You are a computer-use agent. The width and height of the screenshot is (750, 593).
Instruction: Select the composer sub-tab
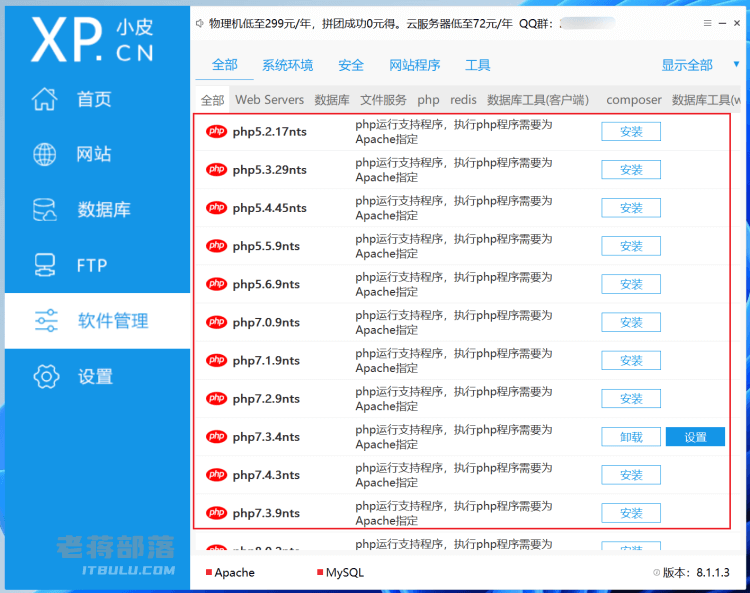click(x=634, y=100)
